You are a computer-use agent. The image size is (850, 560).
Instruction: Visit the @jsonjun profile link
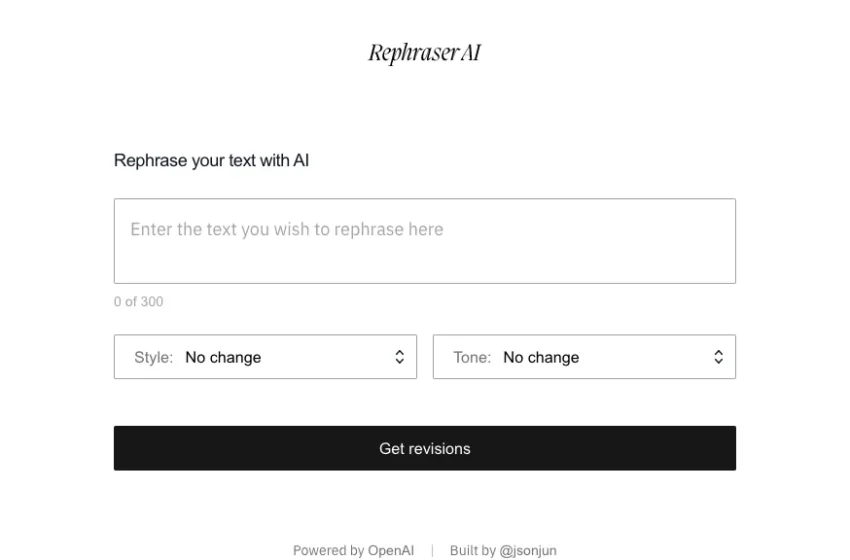coord(527,550)
